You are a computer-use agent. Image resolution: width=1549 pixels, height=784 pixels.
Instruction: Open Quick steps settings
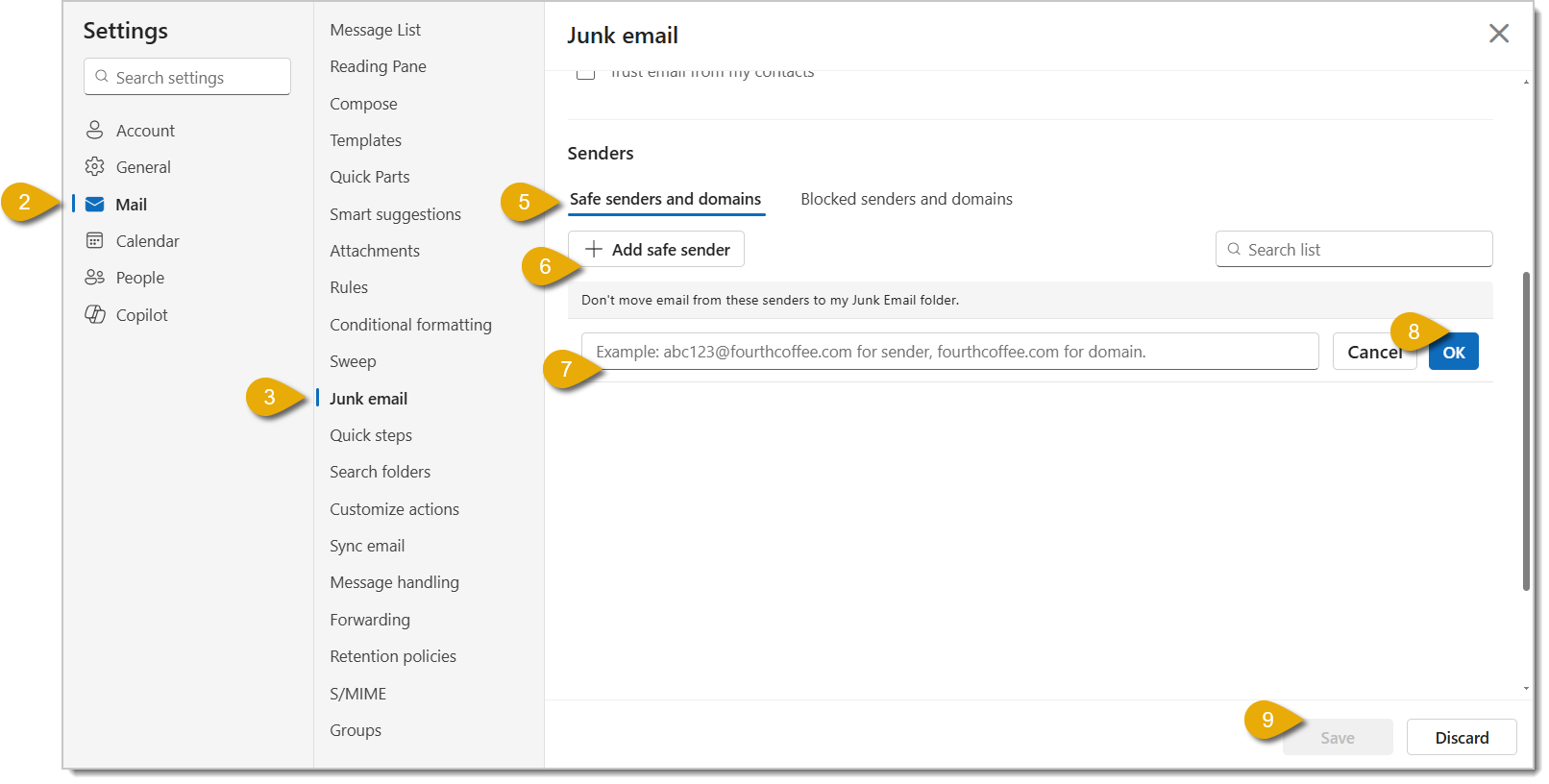(371, 435)
